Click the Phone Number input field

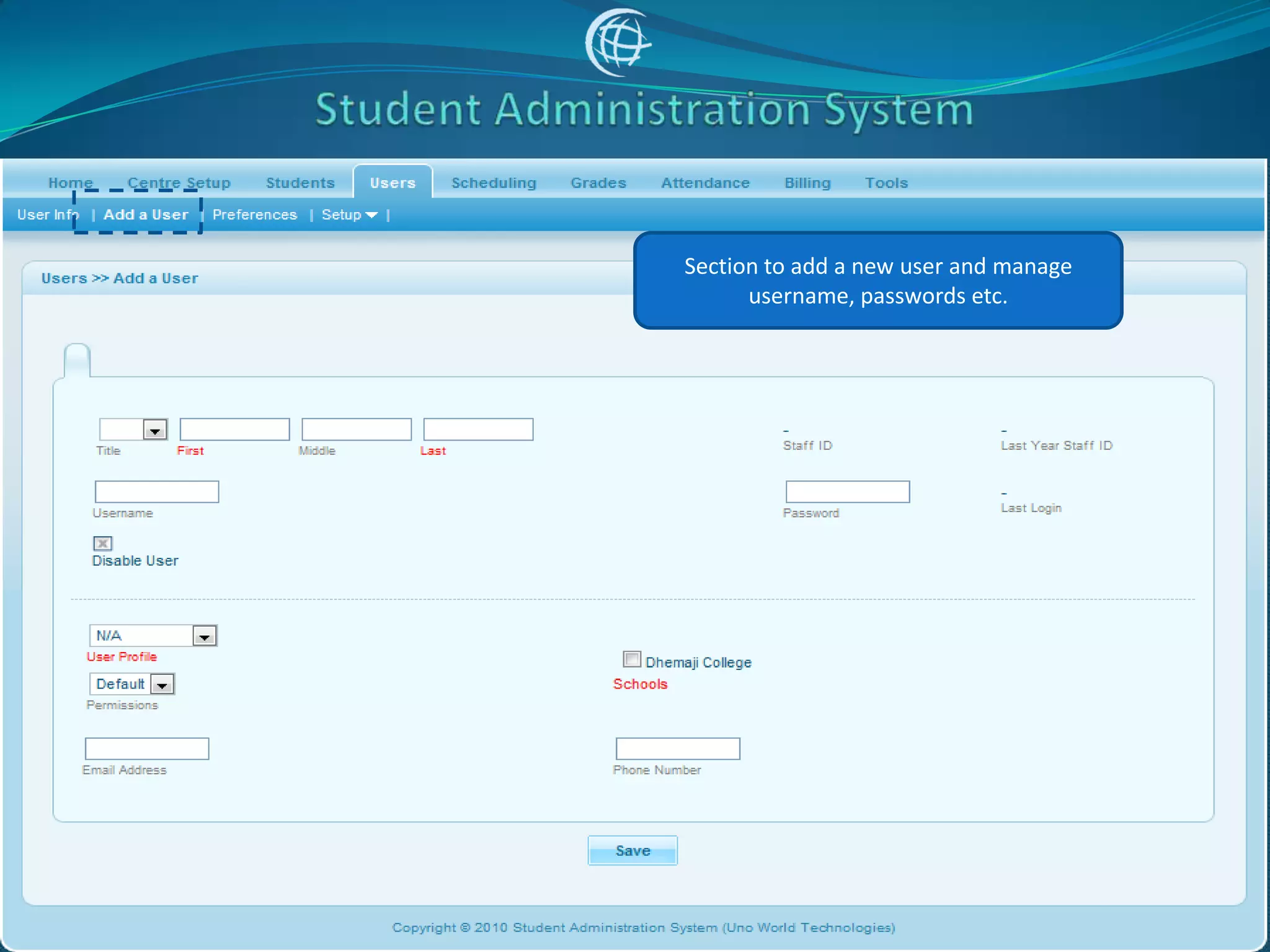point(678,749)
